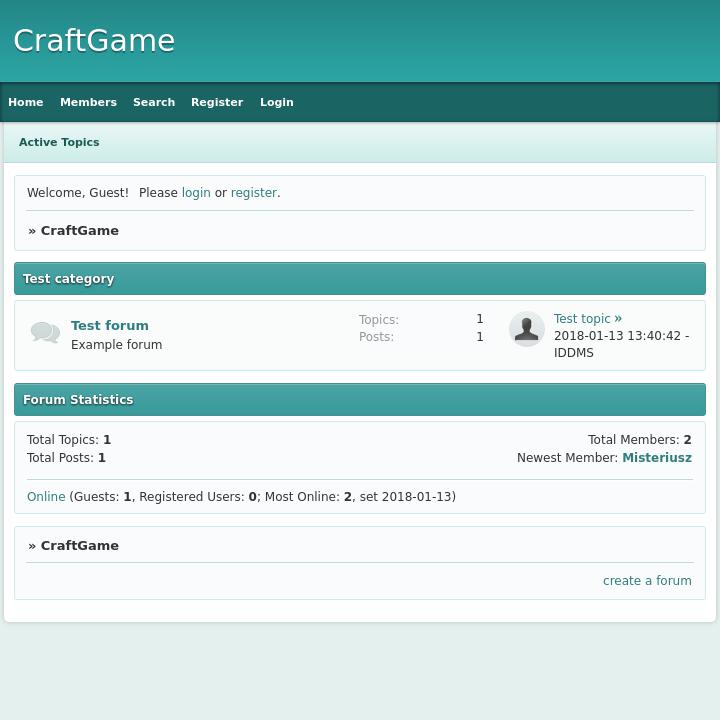The image size is (720, 720).
Task: Open the Test forum link
Action: [x=110, y=325]
